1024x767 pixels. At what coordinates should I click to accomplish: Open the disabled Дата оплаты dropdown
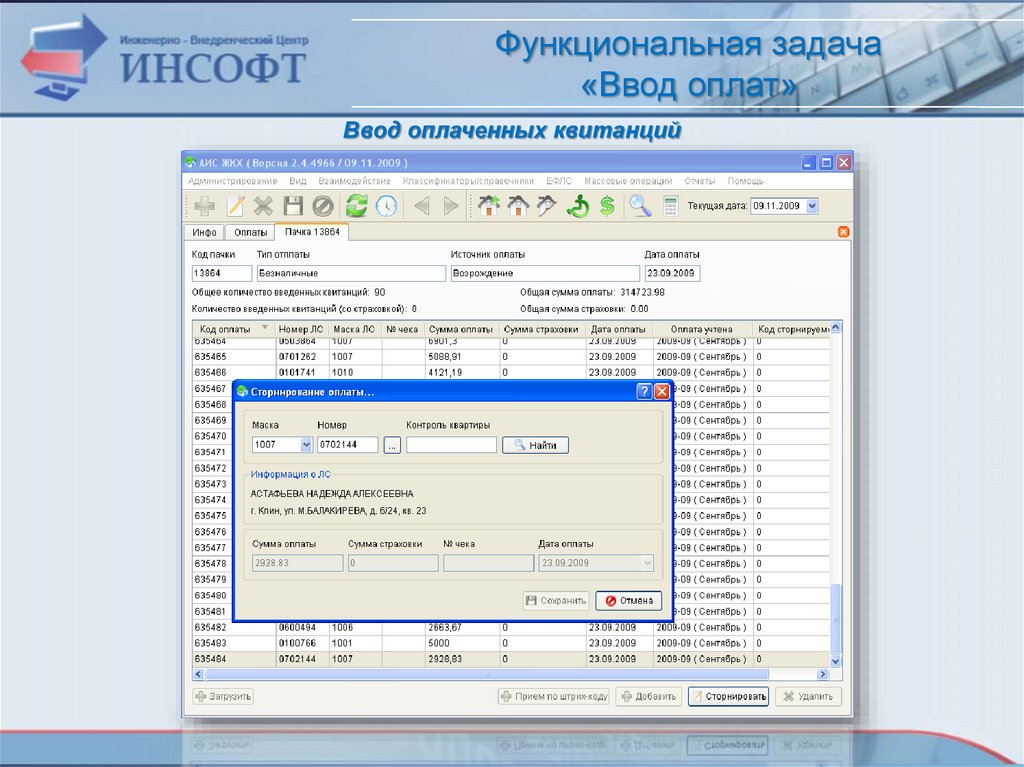click(647, 563)
